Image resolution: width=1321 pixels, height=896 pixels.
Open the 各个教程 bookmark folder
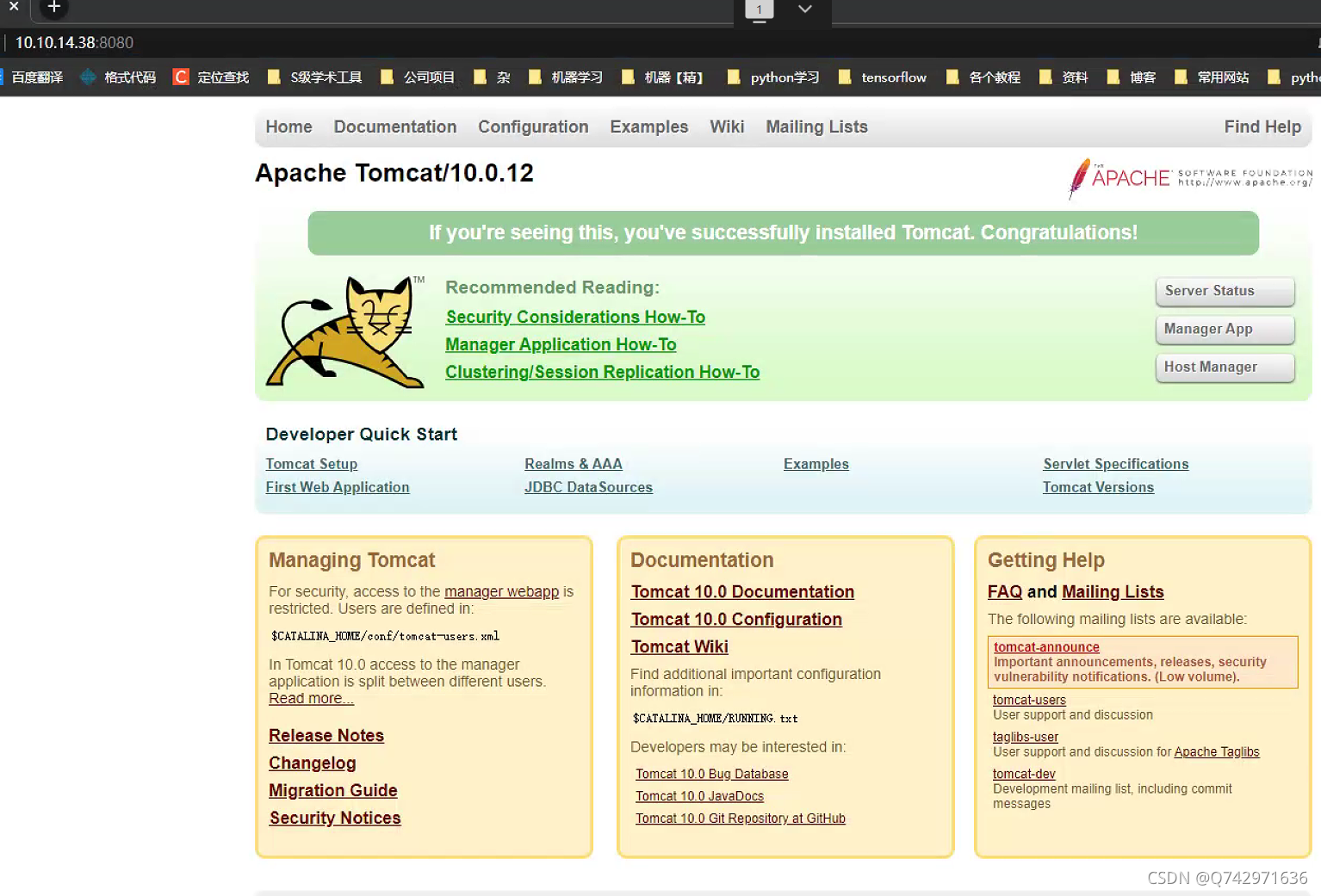(x=983, y=77)
